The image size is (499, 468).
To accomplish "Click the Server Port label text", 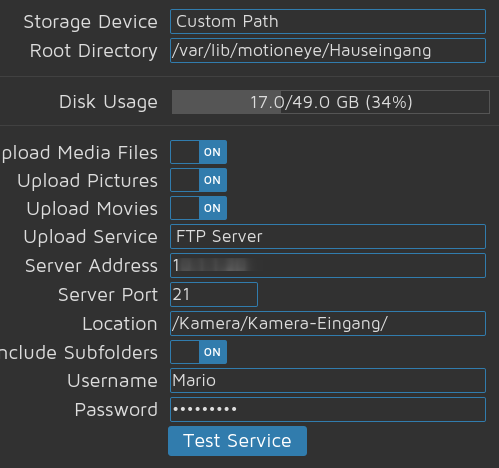I will tap(108, 295).
